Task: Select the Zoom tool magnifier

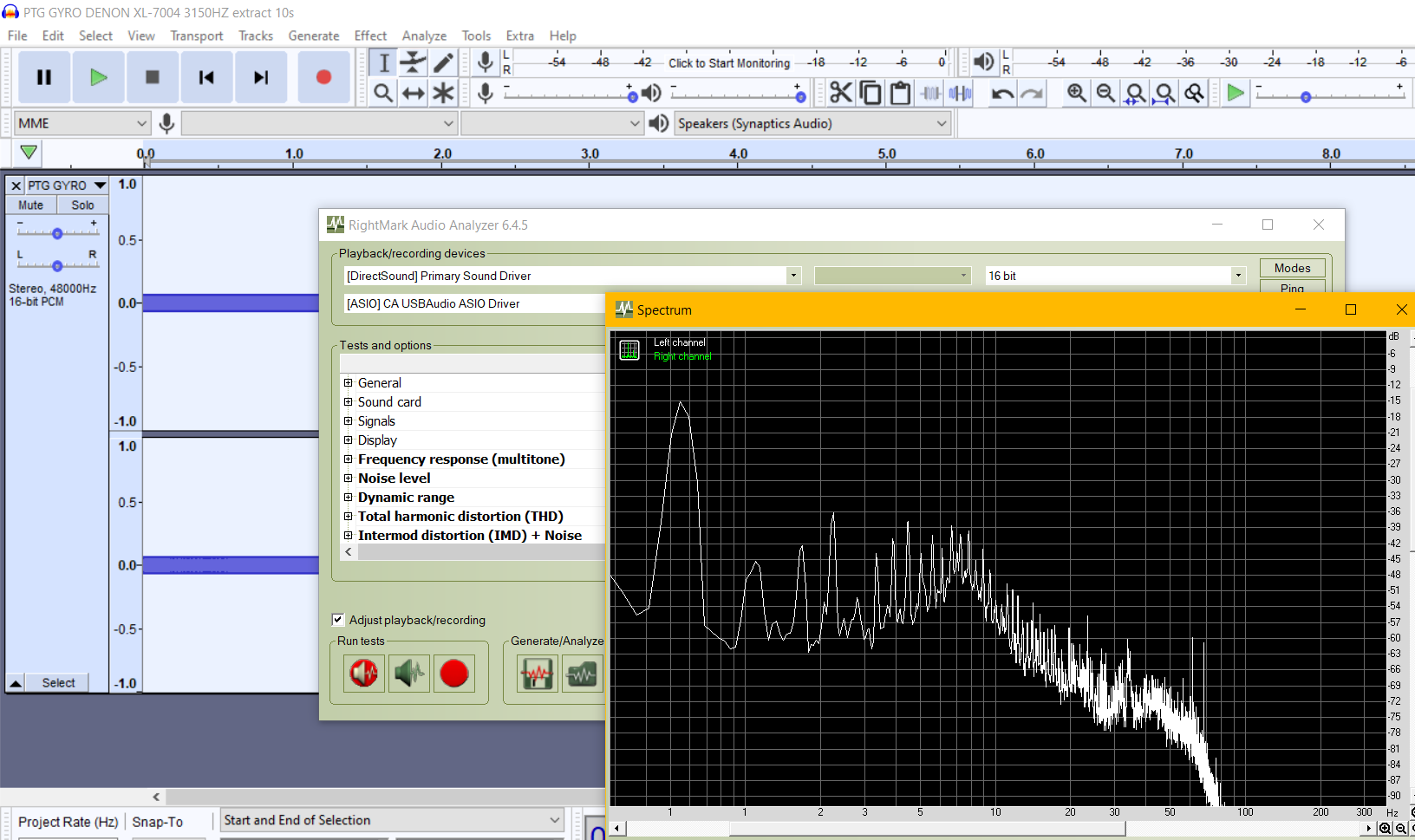Action: pos(383,93)
